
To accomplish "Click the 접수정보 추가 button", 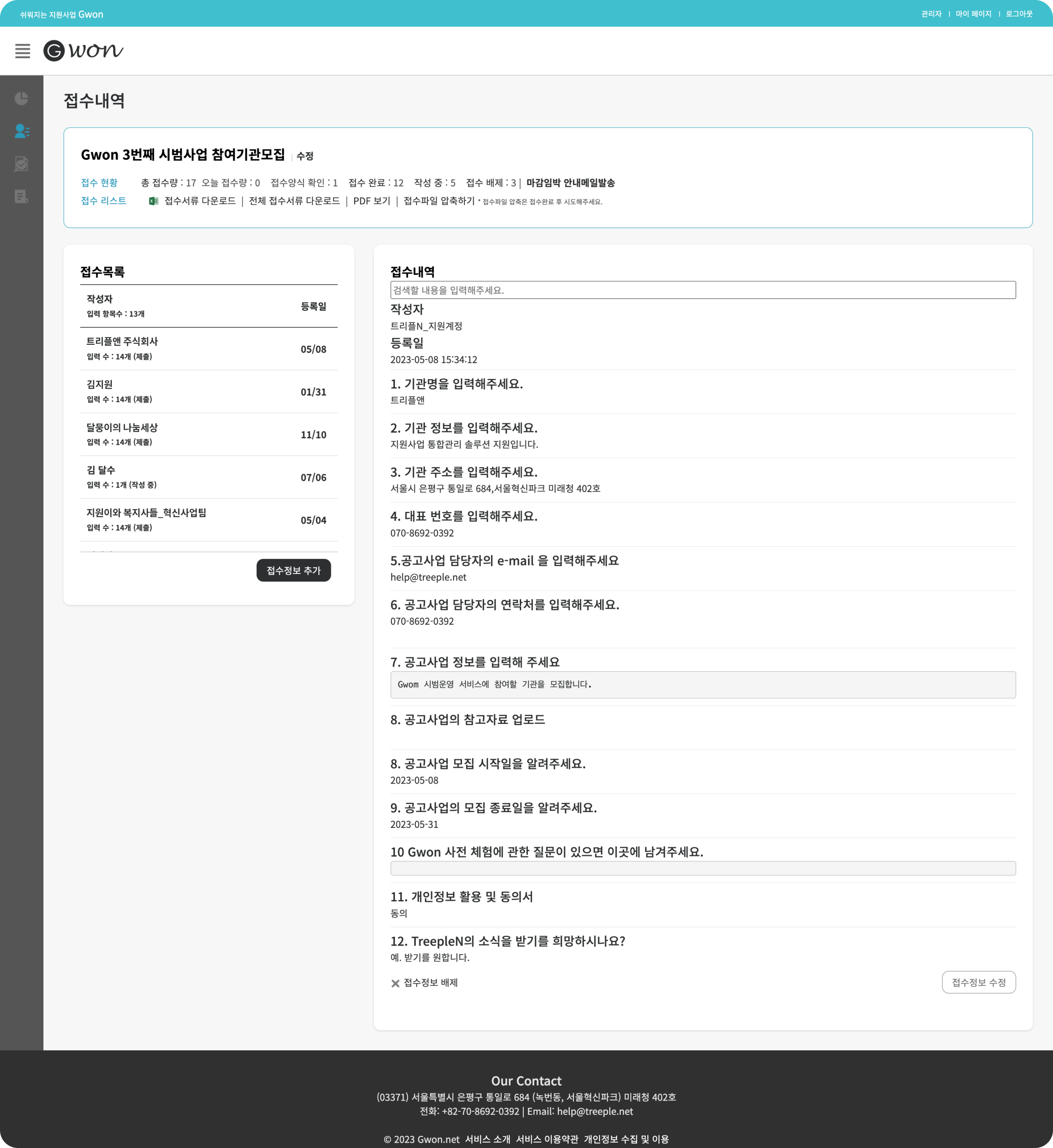I will [x=293, y=570].
